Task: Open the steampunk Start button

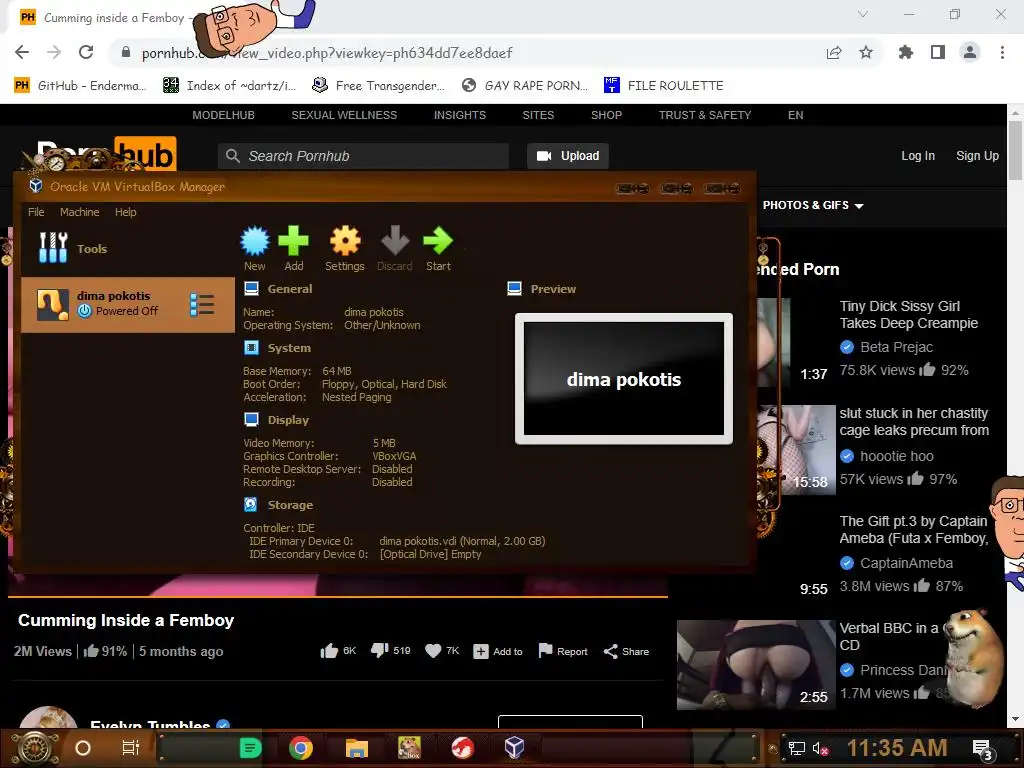Action: click(35, 748)
